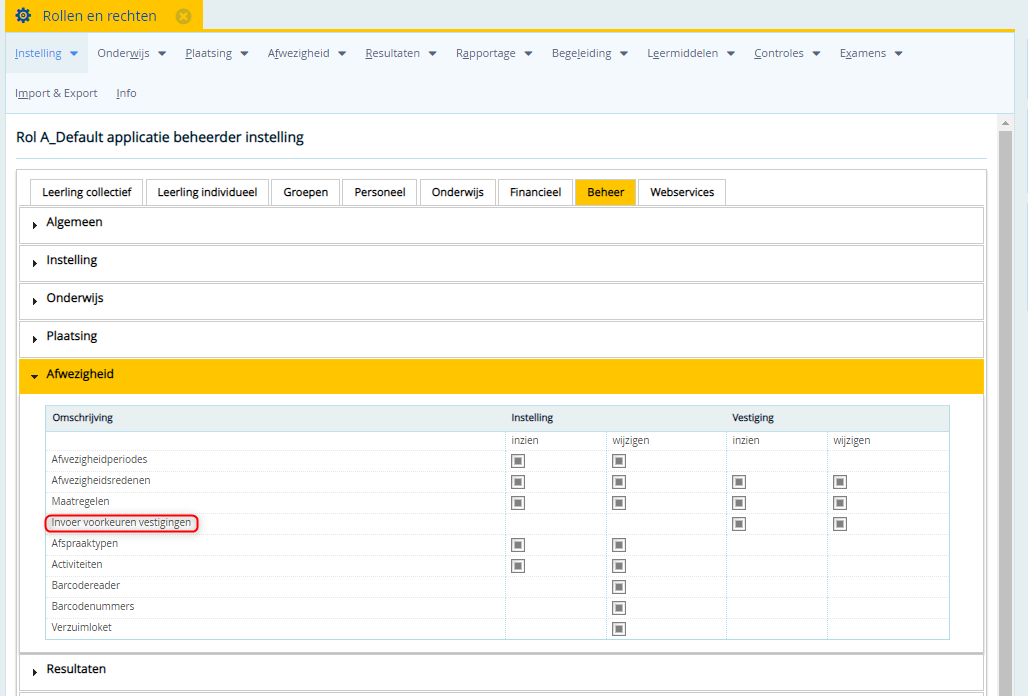Select the Invoer voorkeuren vestigingen row label
1028x696 pixels.
coord(121,522)
